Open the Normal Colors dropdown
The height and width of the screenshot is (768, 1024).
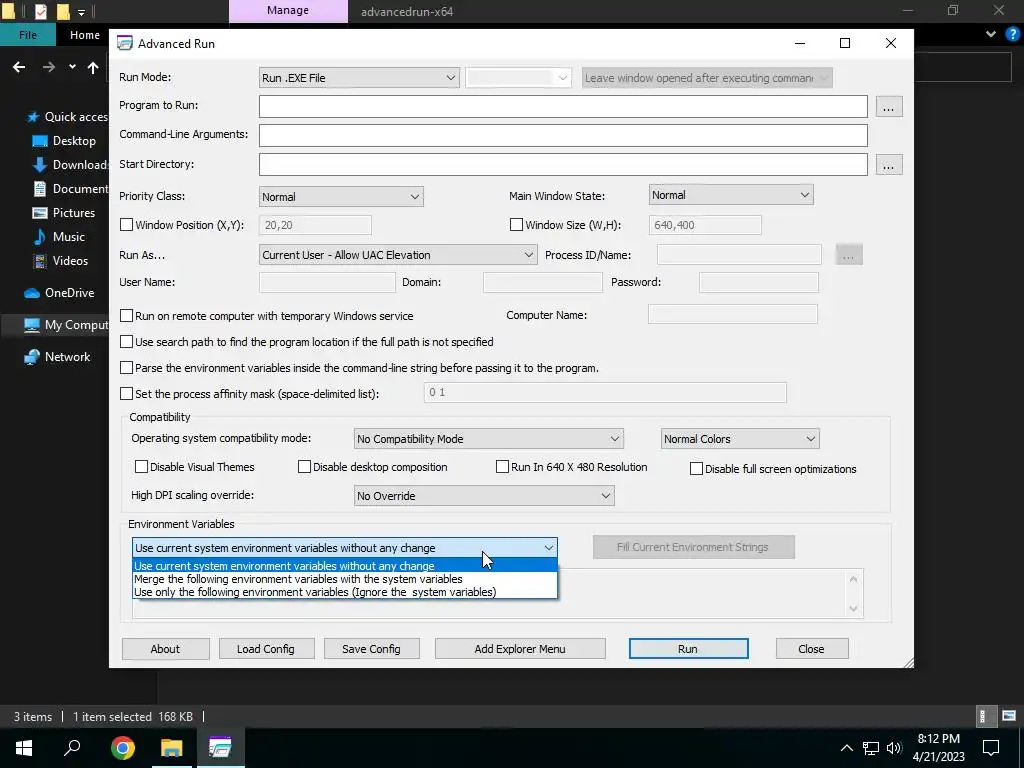tap(740, 439)
